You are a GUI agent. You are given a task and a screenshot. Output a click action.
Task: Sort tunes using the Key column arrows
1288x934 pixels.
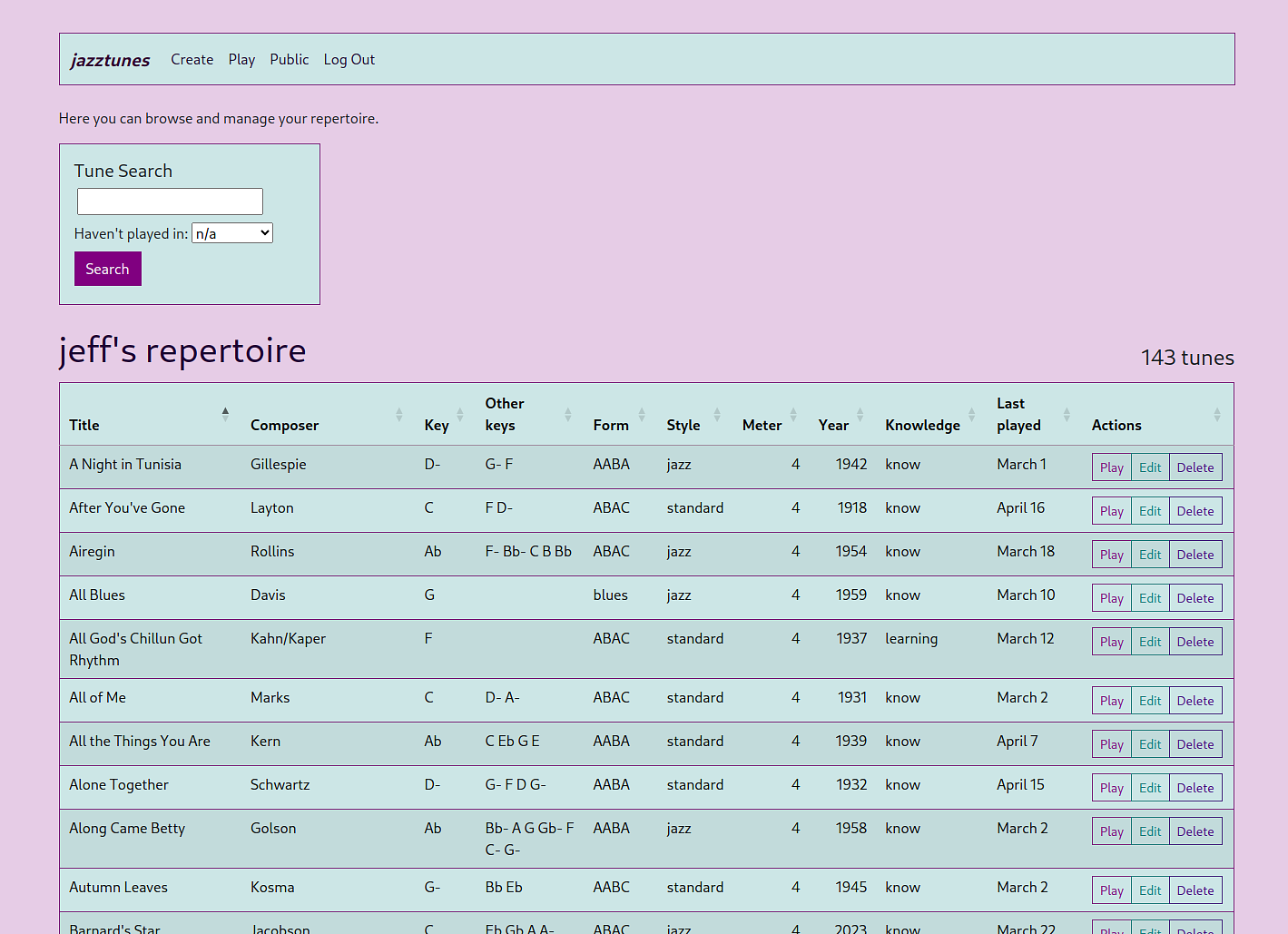[x=459, y=415]
